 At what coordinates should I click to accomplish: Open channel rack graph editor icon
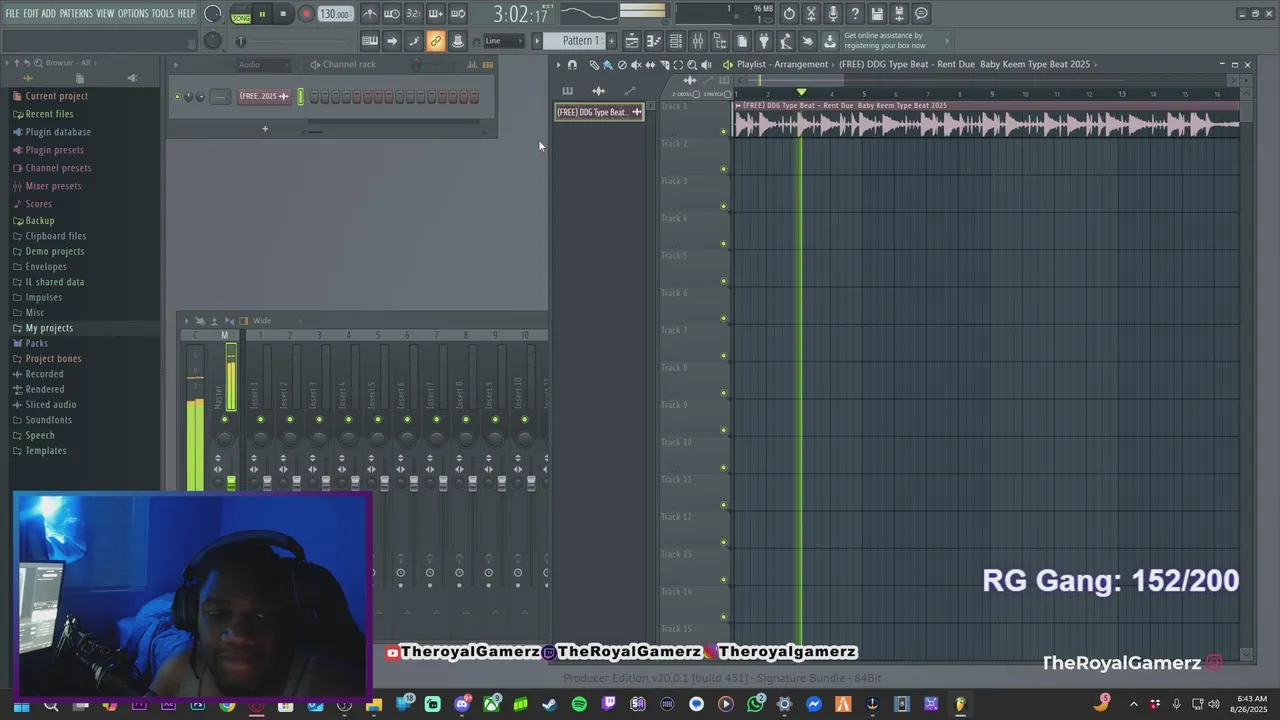click(x=472, y=65)
